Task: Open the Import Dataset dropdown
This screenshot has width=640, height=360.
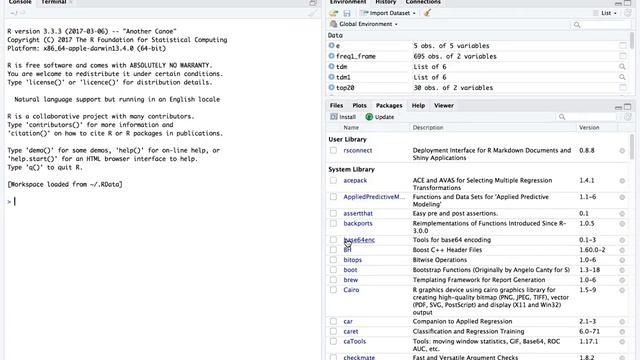Action: click(388, 13)
